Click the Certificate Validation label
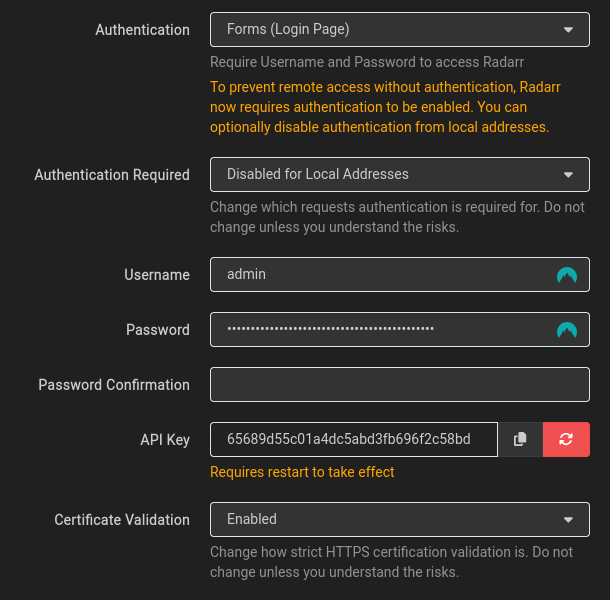Screen dimensions: 610x600 click(122, 520)
